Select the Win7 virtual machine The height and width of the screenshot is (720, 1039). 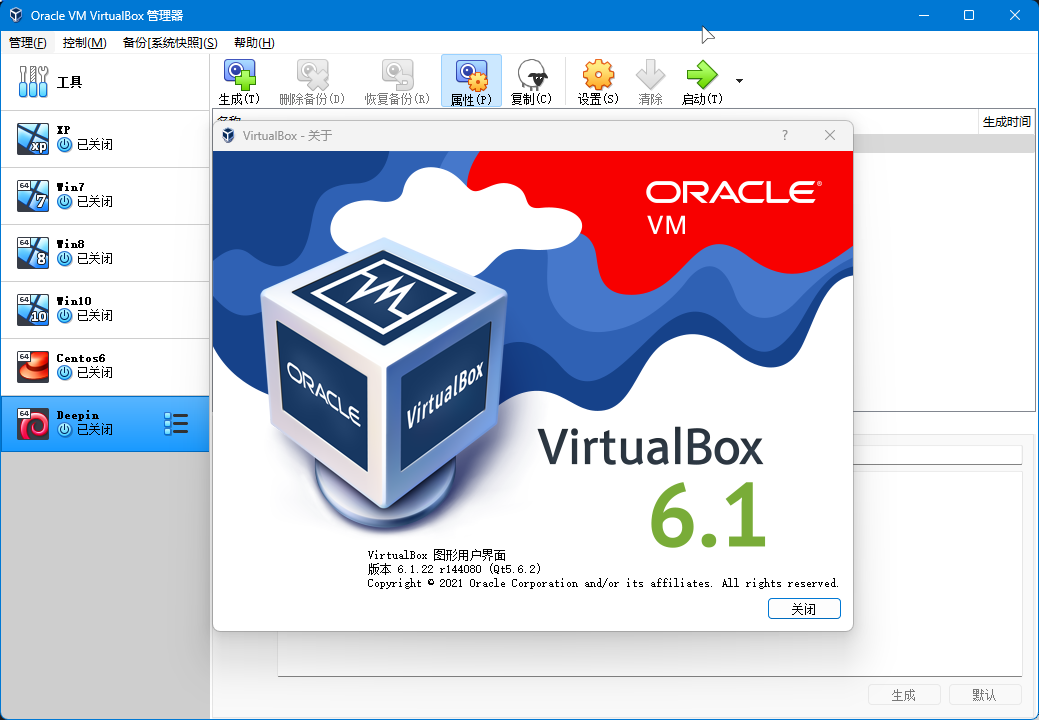point(105,196)
